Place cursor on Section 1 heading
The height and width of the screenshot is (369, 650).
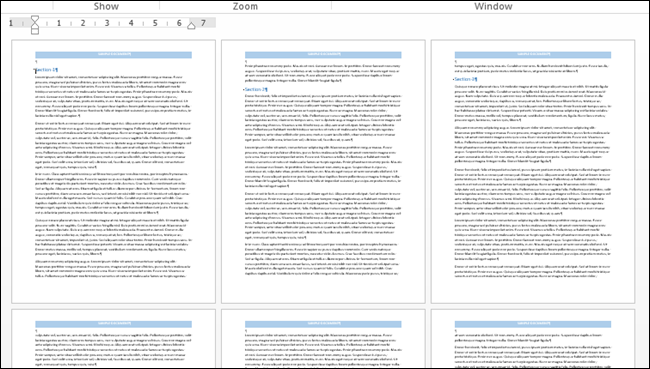pos(46,70)
